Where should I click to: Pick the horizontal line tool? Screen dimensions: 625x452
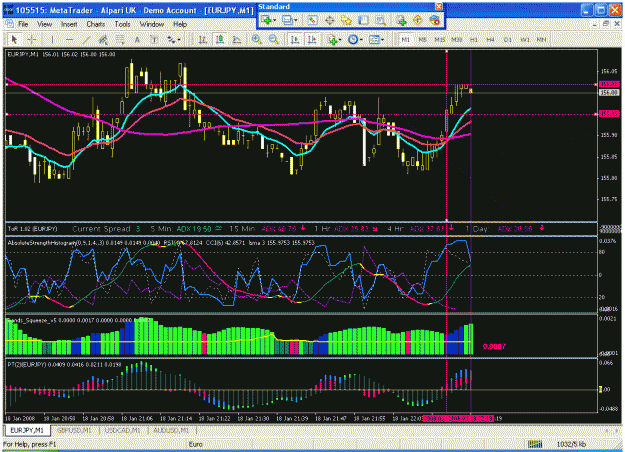point(69,39)
